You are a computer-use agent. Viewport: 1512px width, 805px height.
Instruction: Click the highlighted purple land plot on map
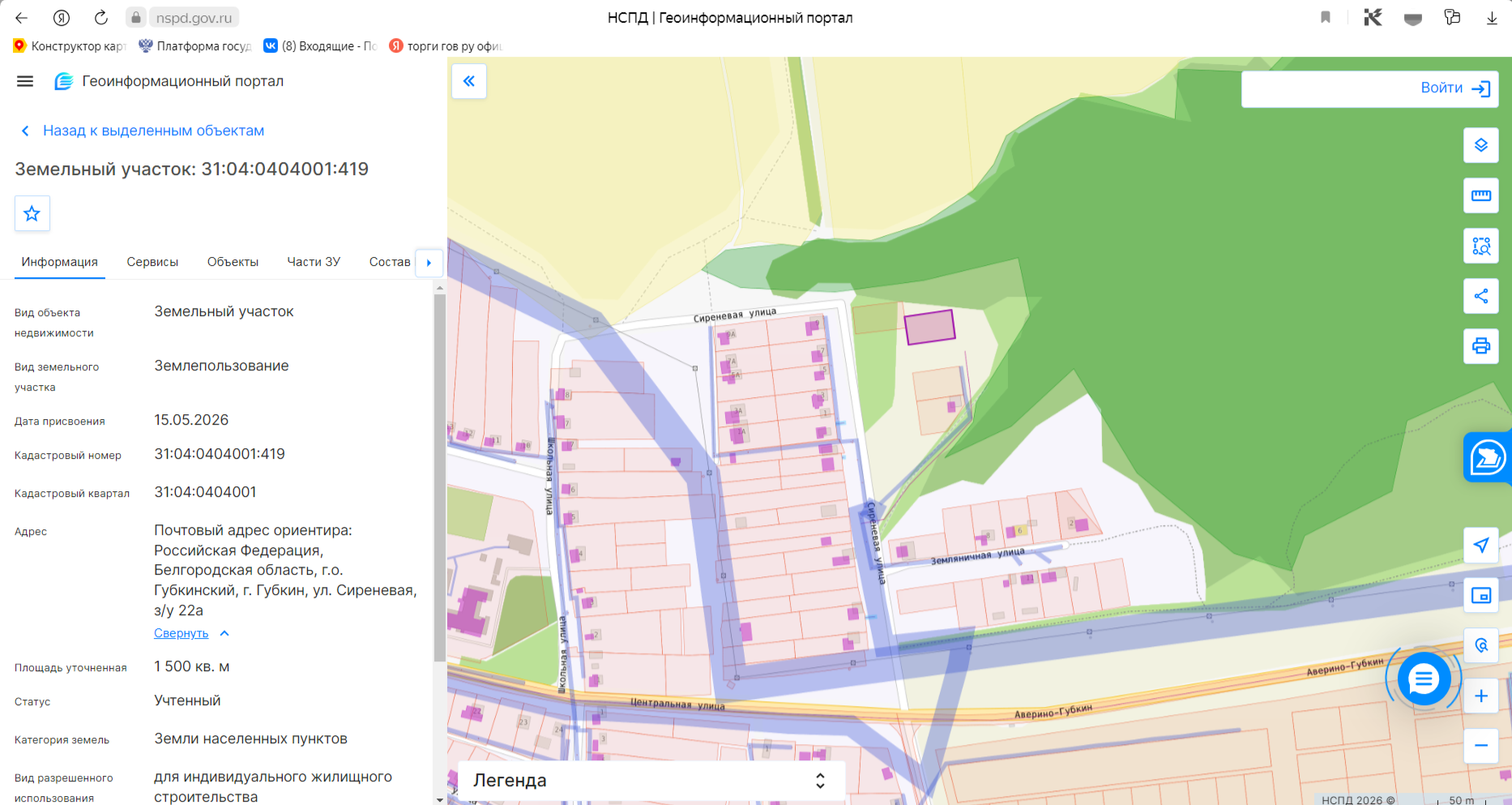(929, 328)
